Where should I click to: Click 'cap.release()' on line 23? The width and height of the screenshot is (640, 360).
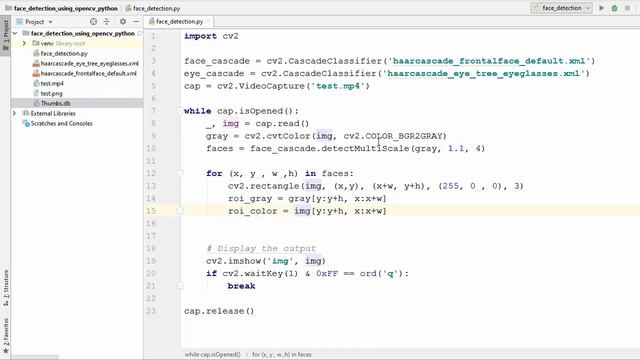(x=219, y=311)
